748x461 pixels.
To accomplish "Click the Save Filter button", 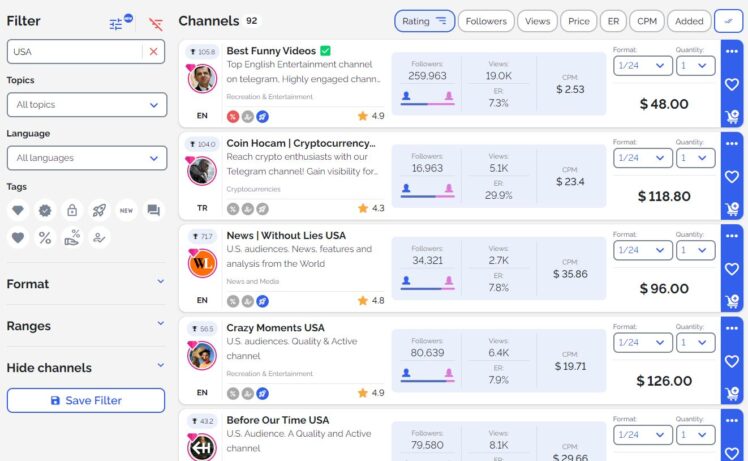I will (x=86, y=400).
